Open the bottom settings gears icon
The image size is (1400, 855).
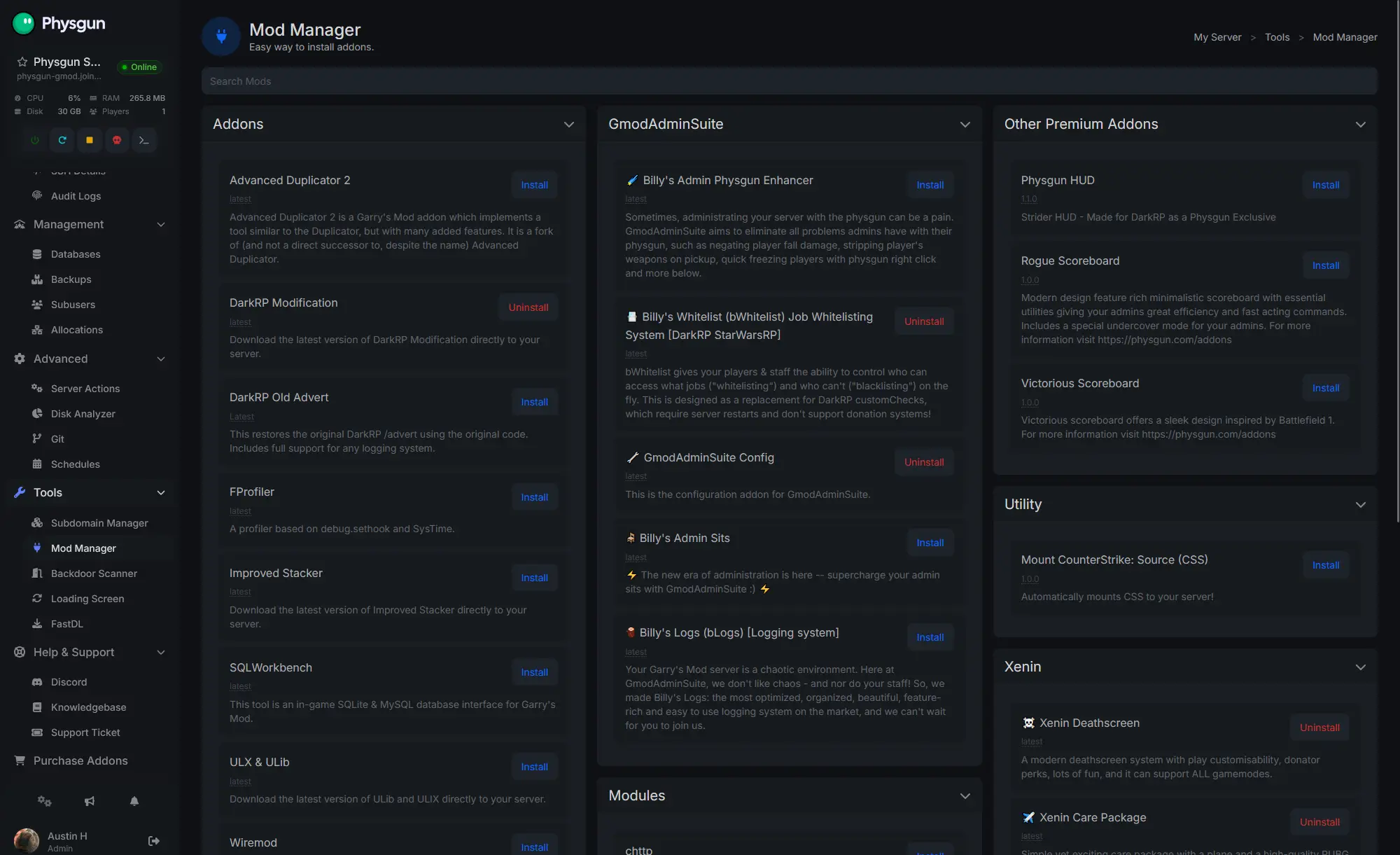click(x=45, y=801)
